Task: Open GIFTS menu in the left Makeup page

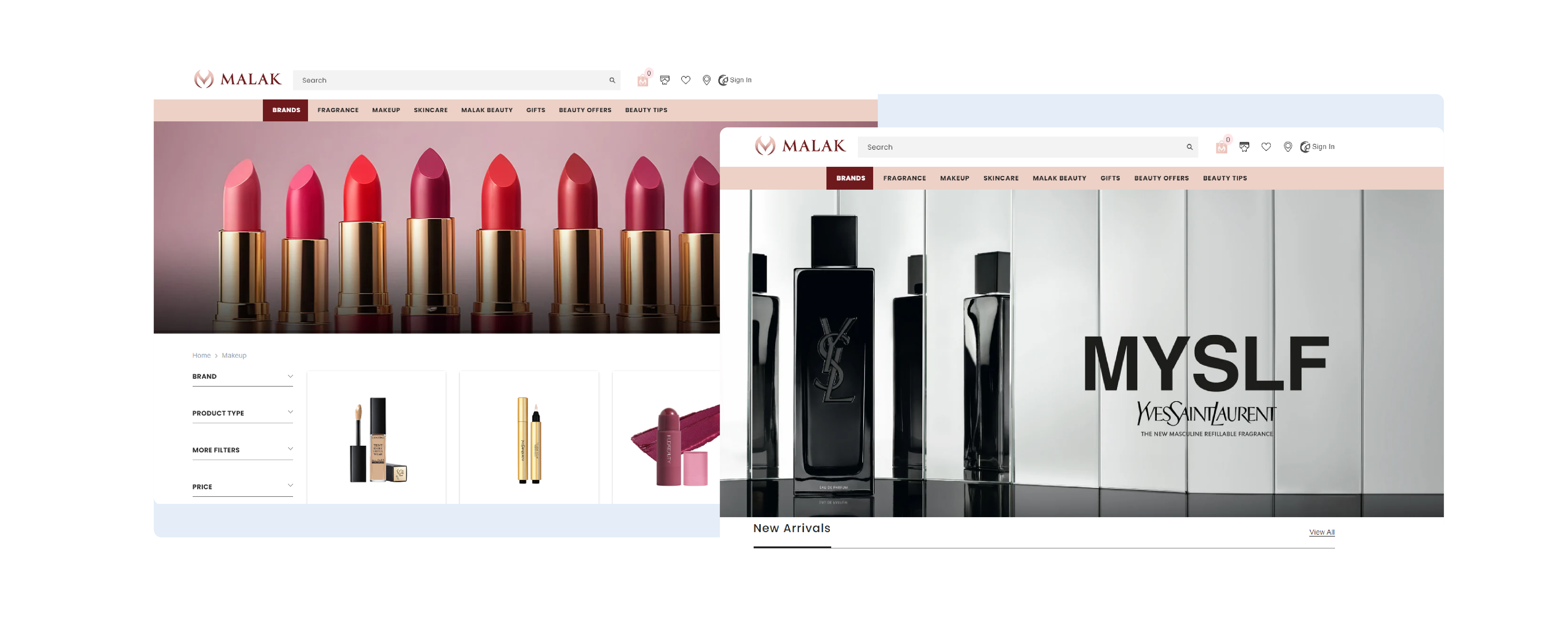Action: click(536, 110)
